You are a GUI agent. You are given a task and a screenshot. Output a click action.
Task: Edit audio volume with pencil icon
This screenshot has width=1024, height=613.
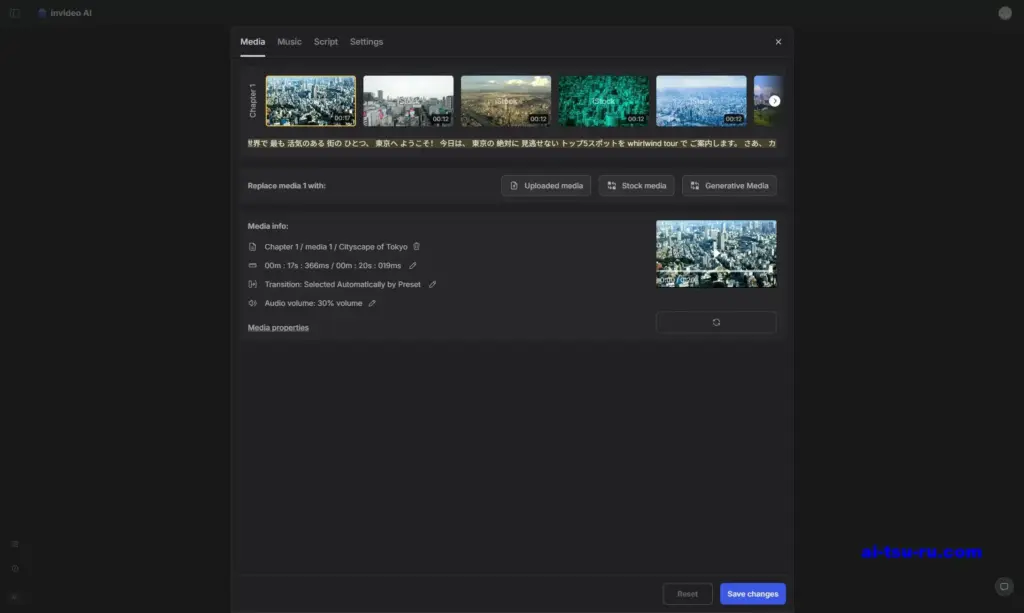tap(372, 304)
